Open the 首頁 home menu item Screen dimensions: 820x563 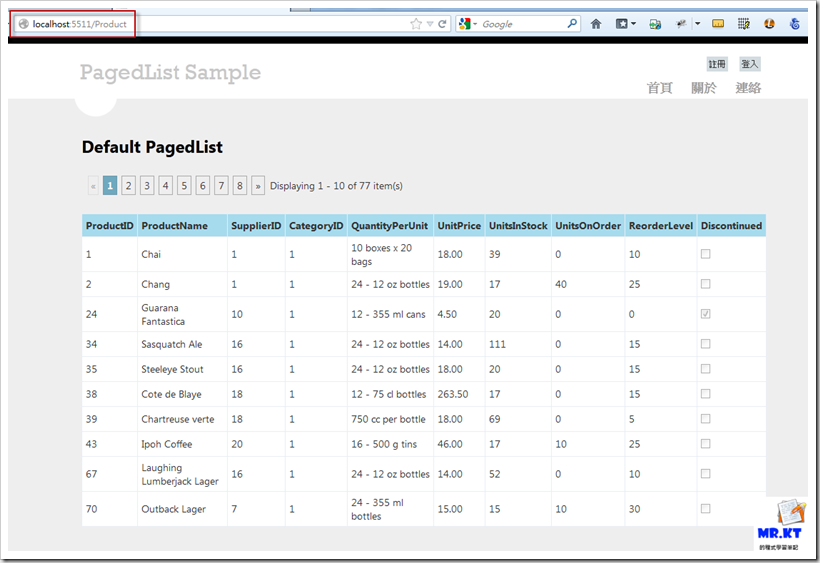(659, 88)
